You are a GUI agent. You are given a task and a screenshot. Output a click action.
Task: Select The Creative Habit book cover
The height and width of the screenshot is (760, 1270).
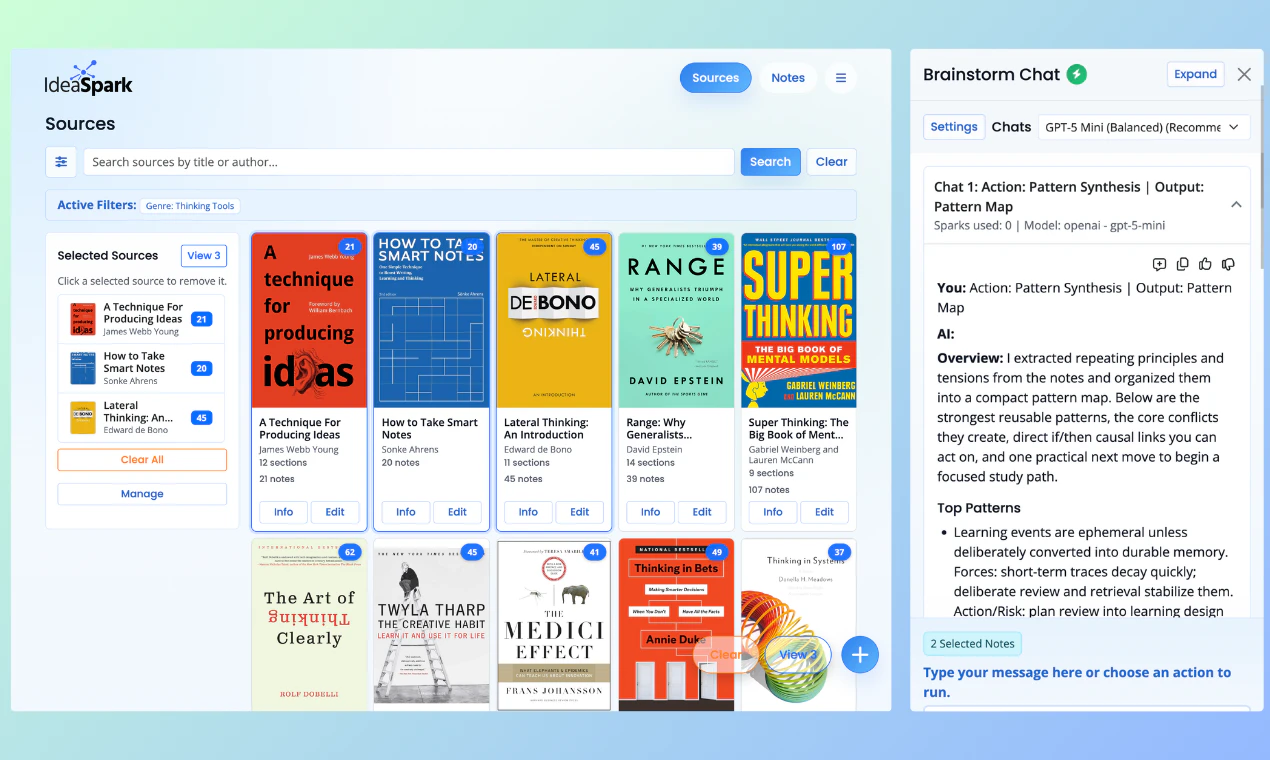point(432,625)
